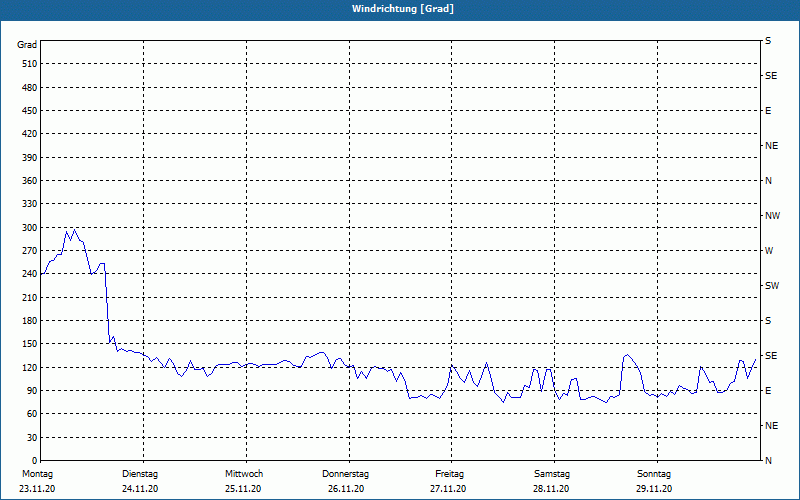Click the 30 degree axis value
The image size is (800, 500).
point(32,437)
